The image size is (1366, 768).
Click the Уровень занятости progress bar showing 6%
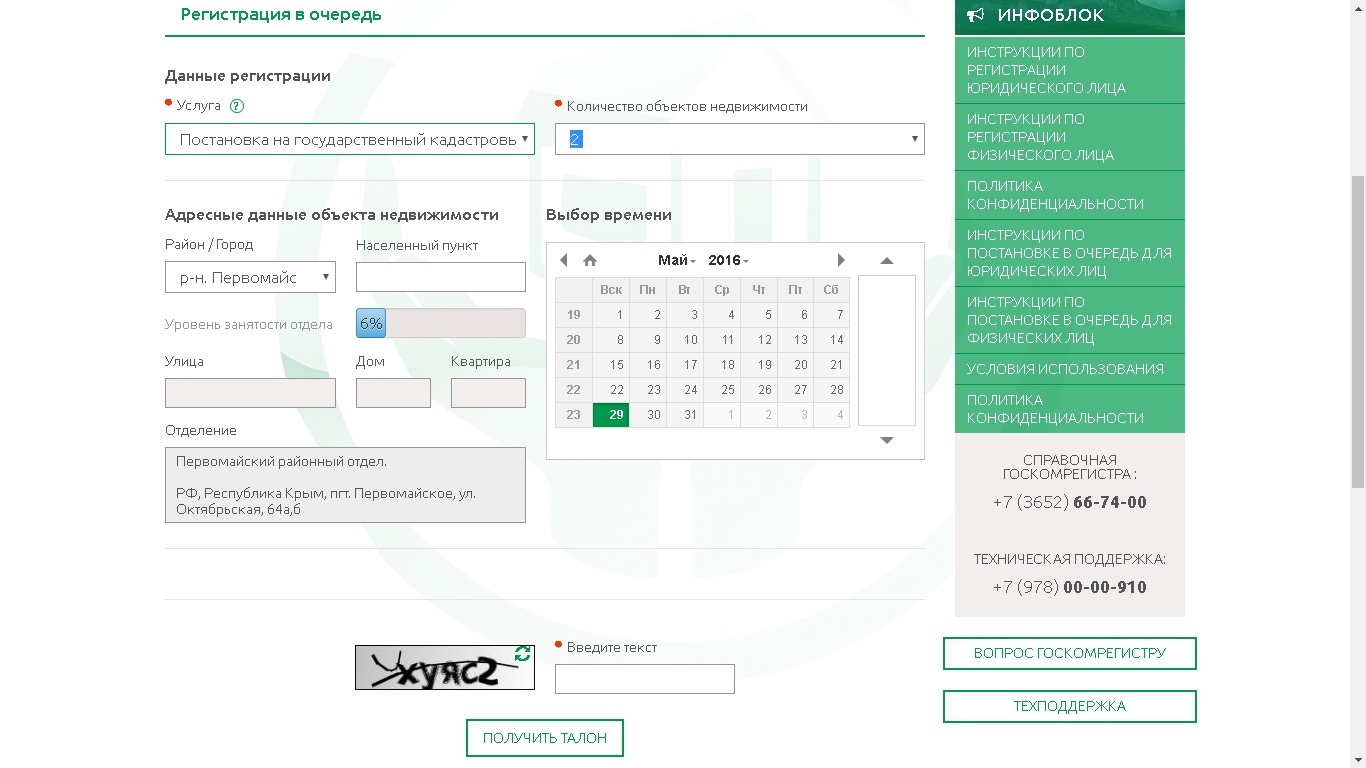[441, 323]
